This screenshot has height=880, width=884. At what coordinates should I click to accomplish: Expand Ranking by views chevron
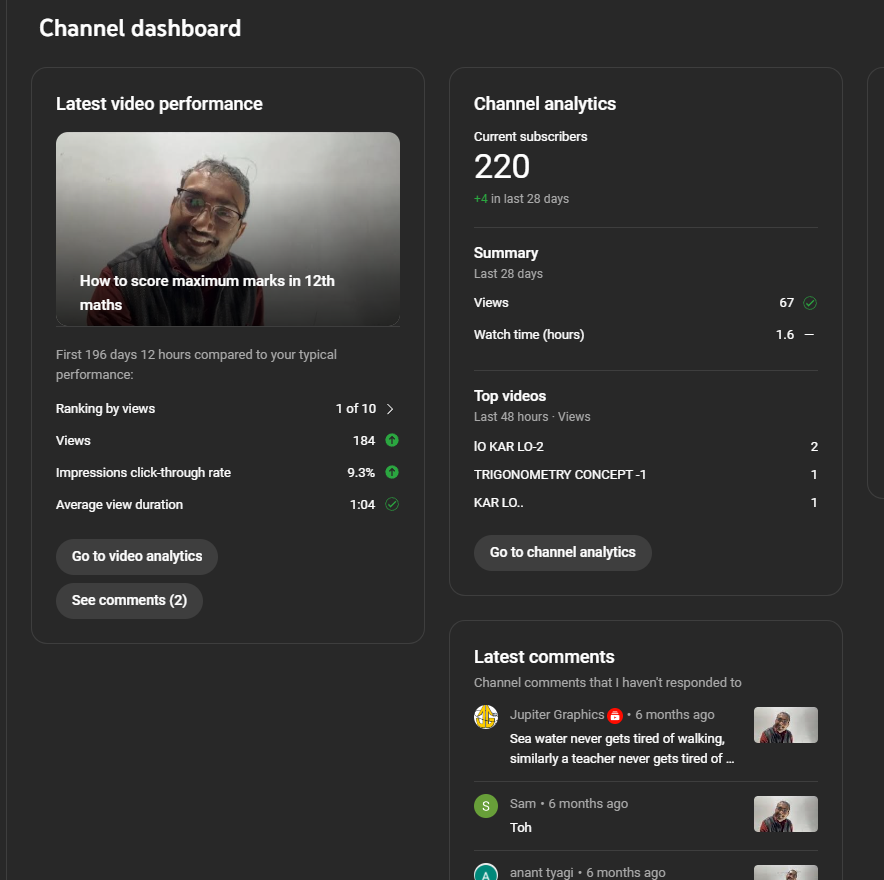tap(390, 408)
